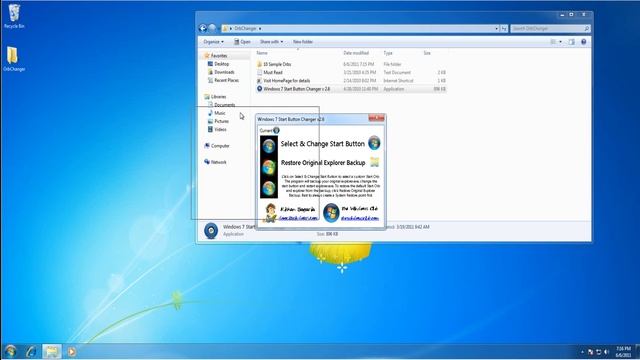Screen dimensions: 640x360
Task: Open Downloads under Favorites
Action: (x=224, y=72)
